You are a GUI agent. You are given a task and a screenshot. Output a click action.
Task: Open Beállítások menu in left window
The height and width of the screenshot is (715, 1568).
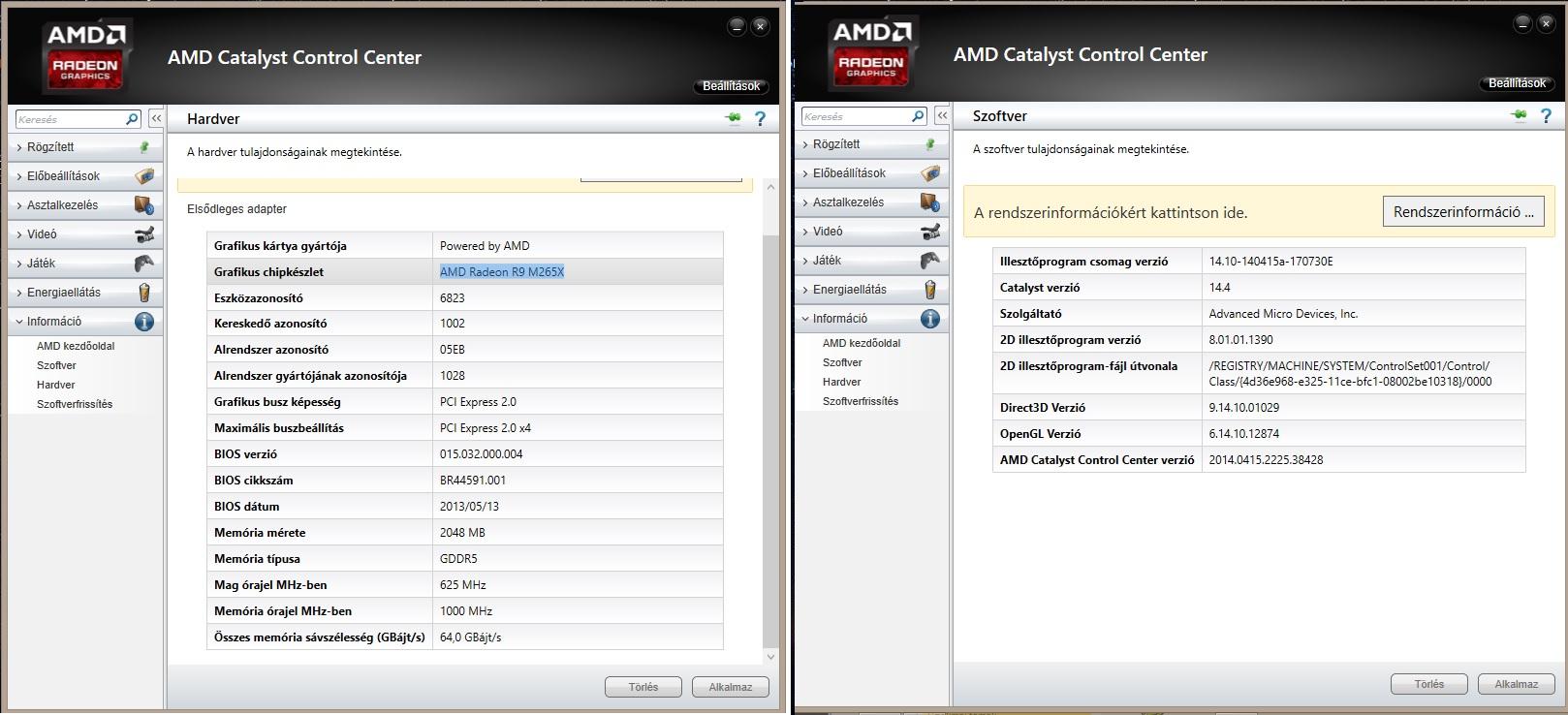click(732, 86)
